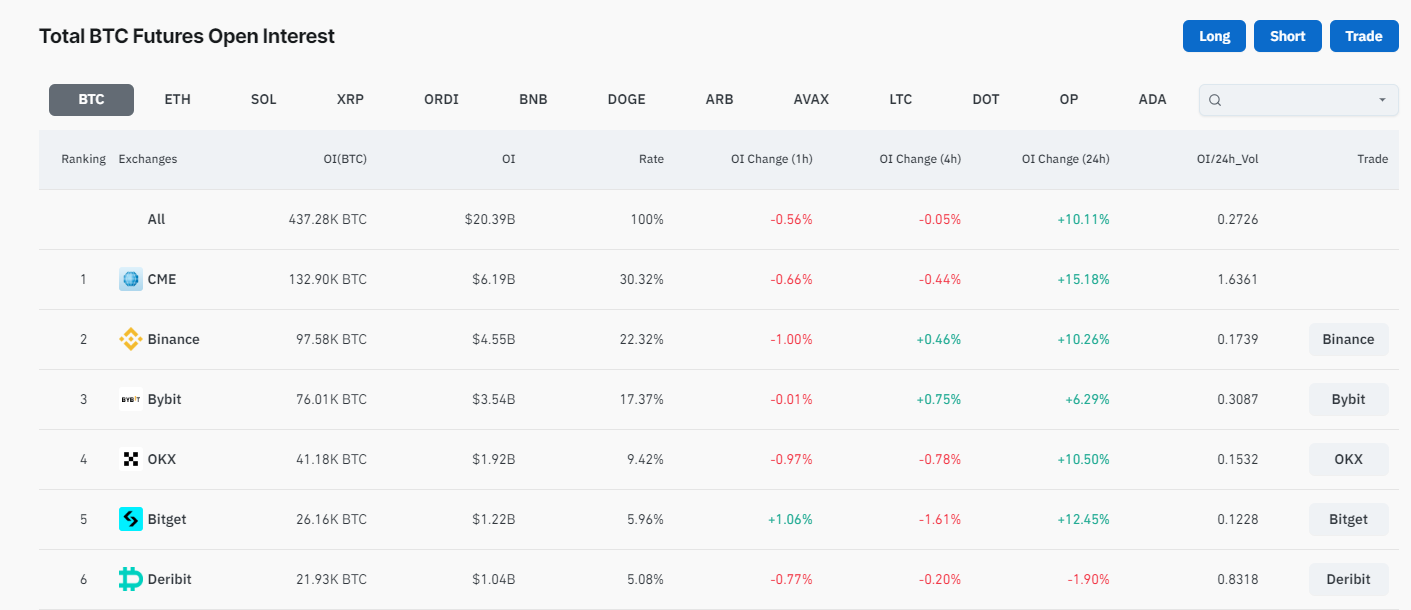The height and width of the screenshot is (610, 1411).
Task: Click the OKX logo icon
Action: point(130,459)
